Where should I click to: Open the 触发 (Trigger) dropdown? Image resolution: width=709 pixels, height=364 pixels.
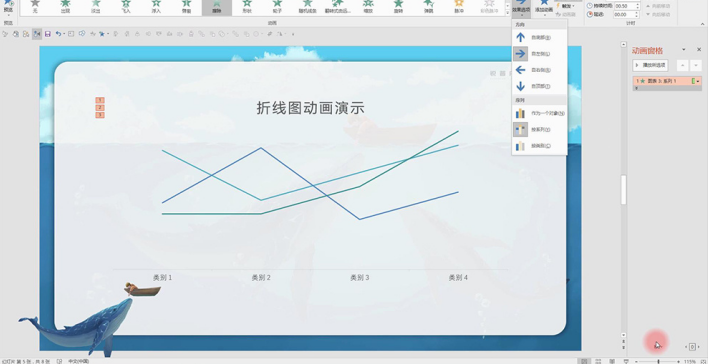(x=566, y=6)
